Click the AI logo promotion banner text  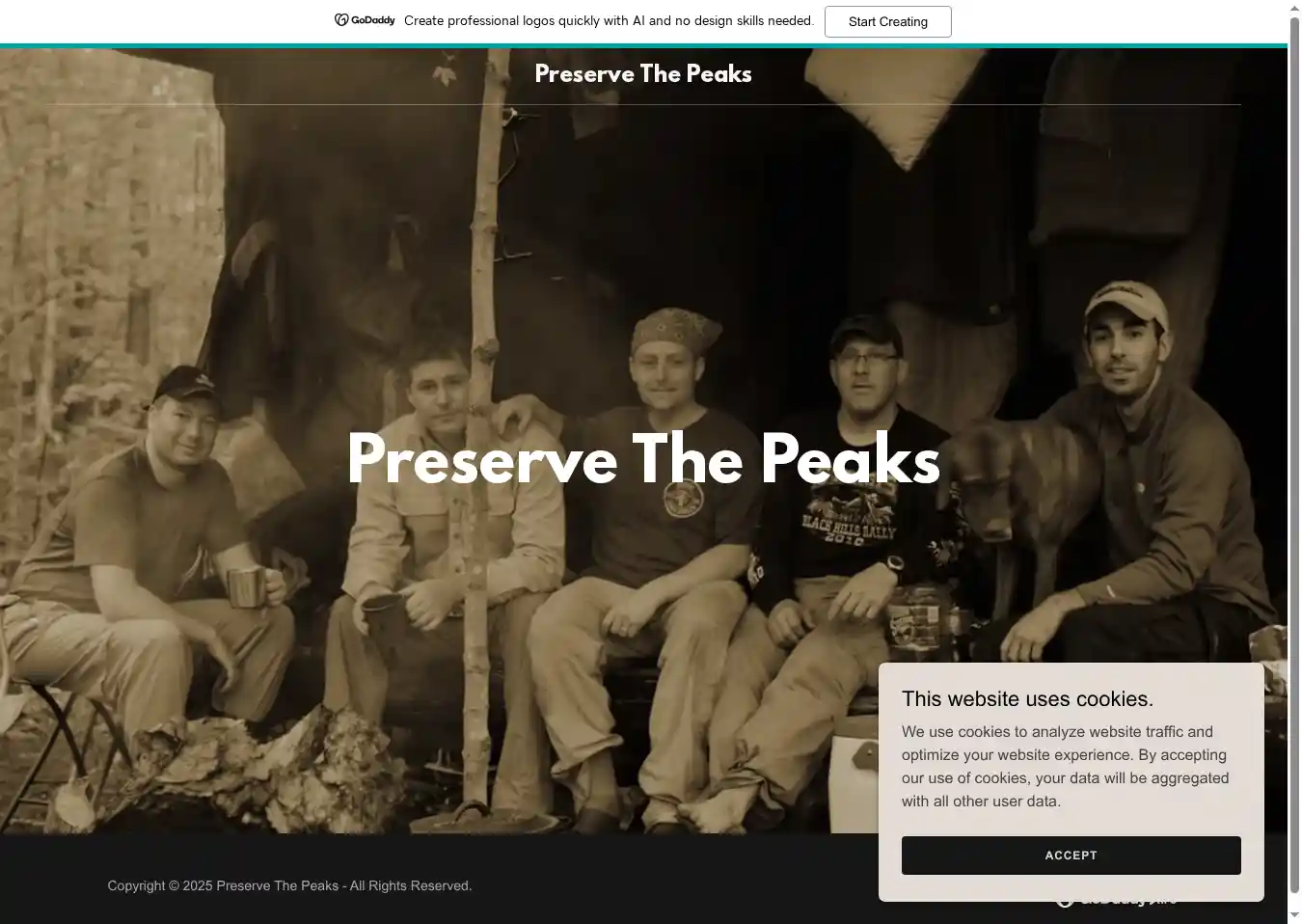pyautogui.click(x=609, y=20)
